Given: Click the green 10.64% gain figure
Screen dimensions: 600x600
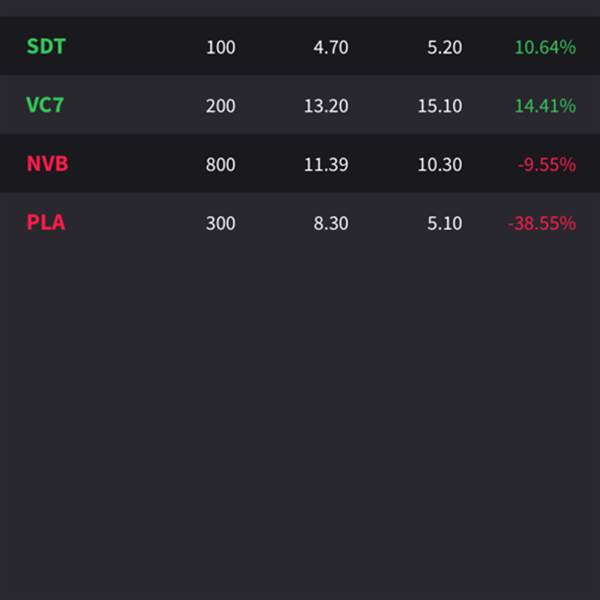Looking at the screenshot, I should tap(545, 47).
